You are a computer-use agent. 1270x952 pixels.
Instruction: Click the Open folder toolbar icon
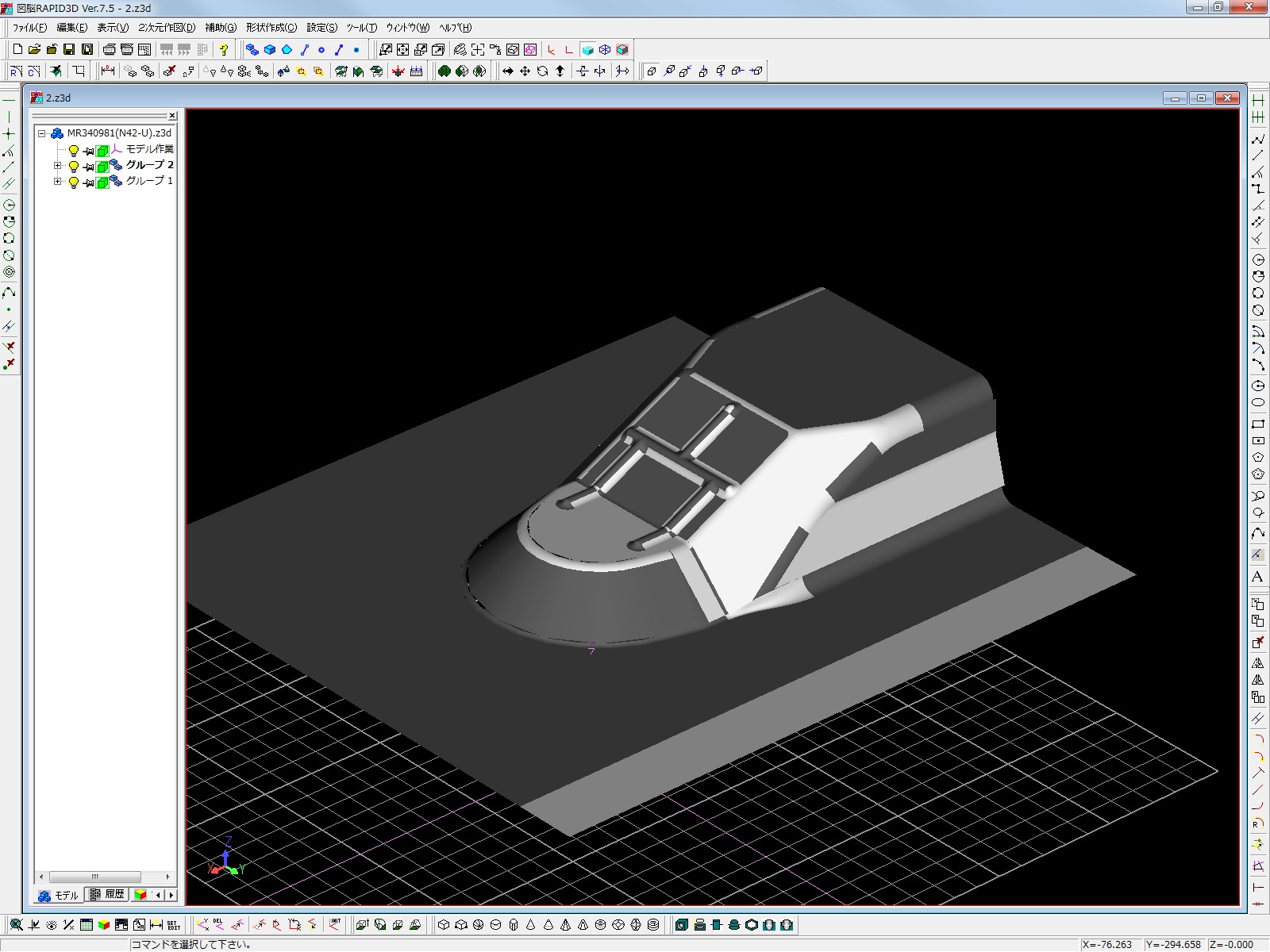(x=34, y=50)
